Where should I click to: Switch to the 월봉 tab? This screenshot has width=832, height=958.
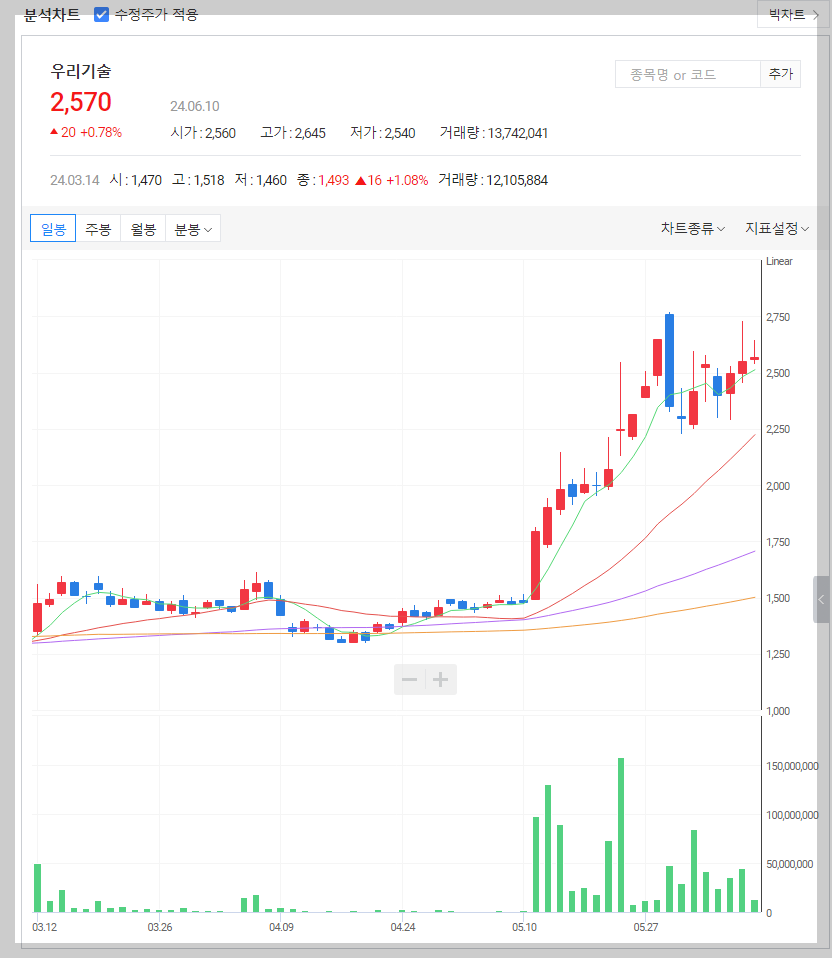pos(143,229)
